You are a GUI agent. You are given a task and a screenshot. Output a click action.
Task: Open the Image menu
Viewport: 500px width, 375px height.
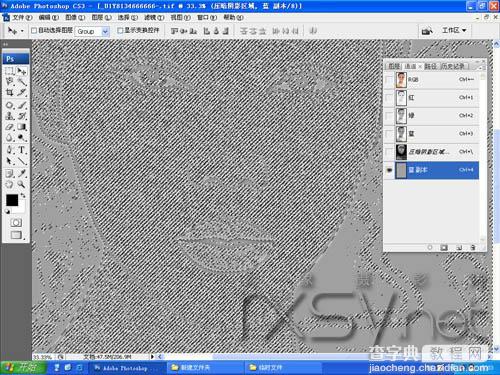75,17
